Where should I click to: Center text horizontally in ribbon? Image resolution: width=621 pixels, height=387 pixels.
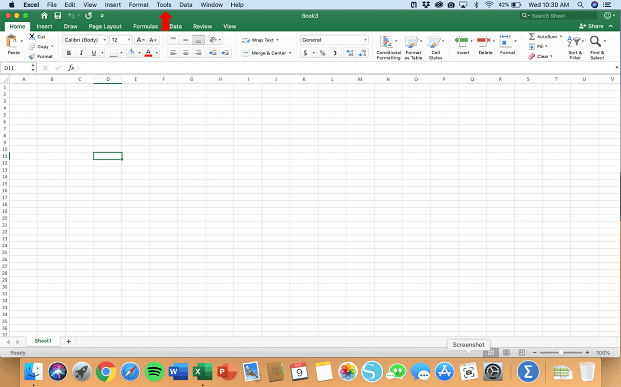click(185, 53)
